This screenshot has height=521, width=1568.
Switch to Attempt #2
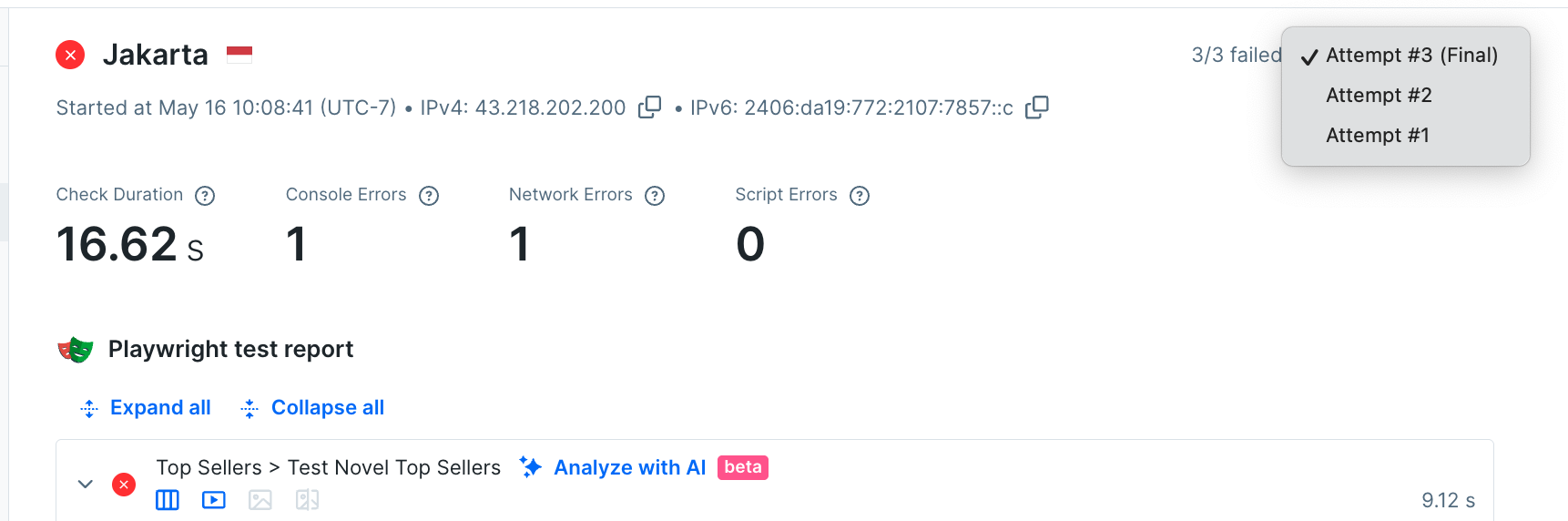click(1379, 96)
